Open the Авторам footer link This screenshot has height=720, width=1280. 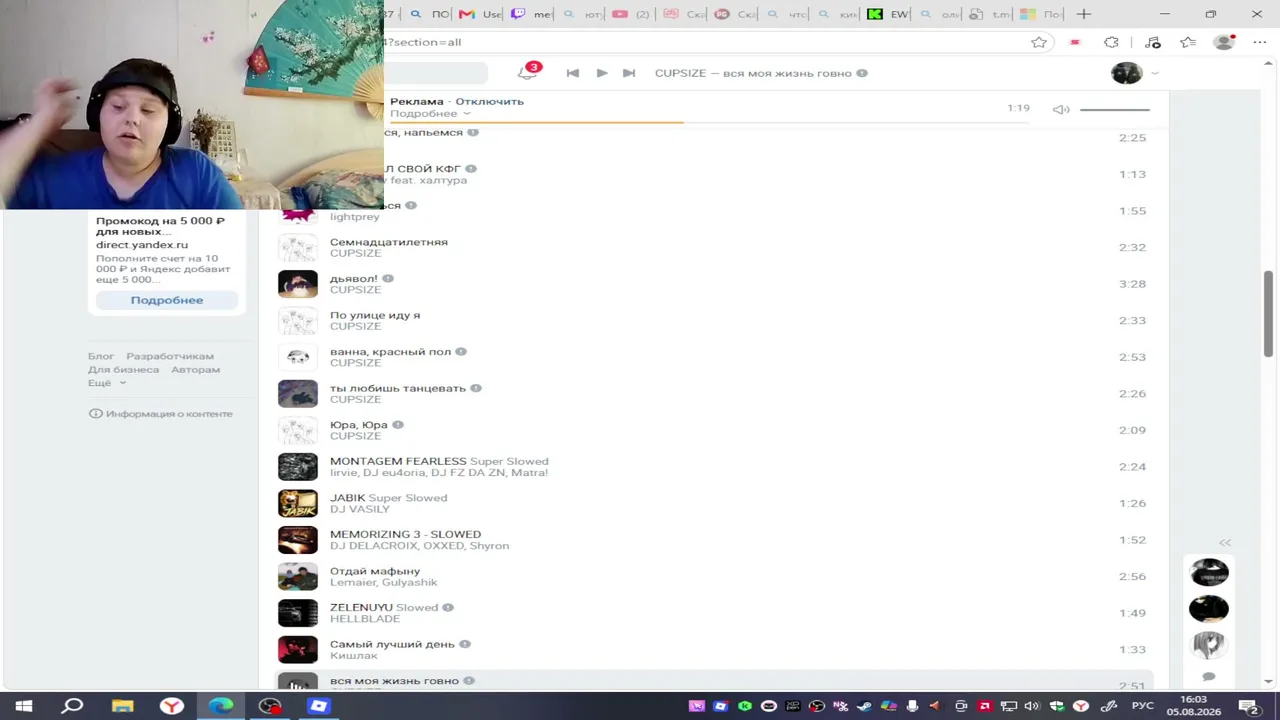(195, 370)
